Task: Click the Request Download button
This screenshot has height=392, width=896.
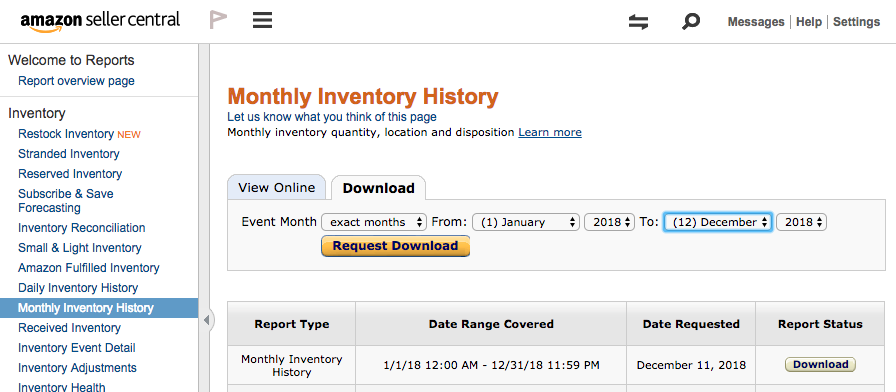Action: tap(395, 246)
